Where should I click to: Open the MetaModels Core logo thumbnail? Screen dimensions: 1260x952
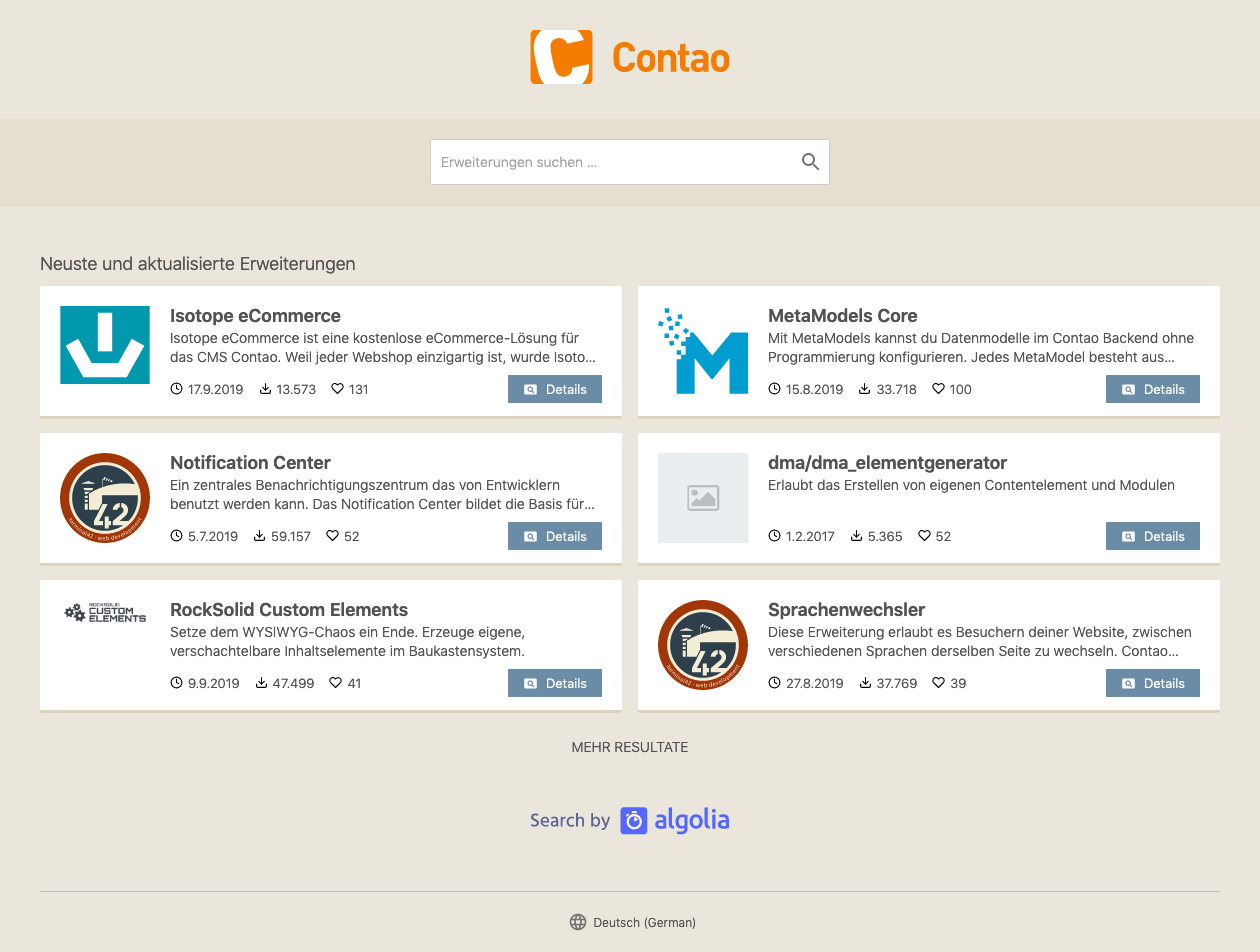tap(703, 350)
